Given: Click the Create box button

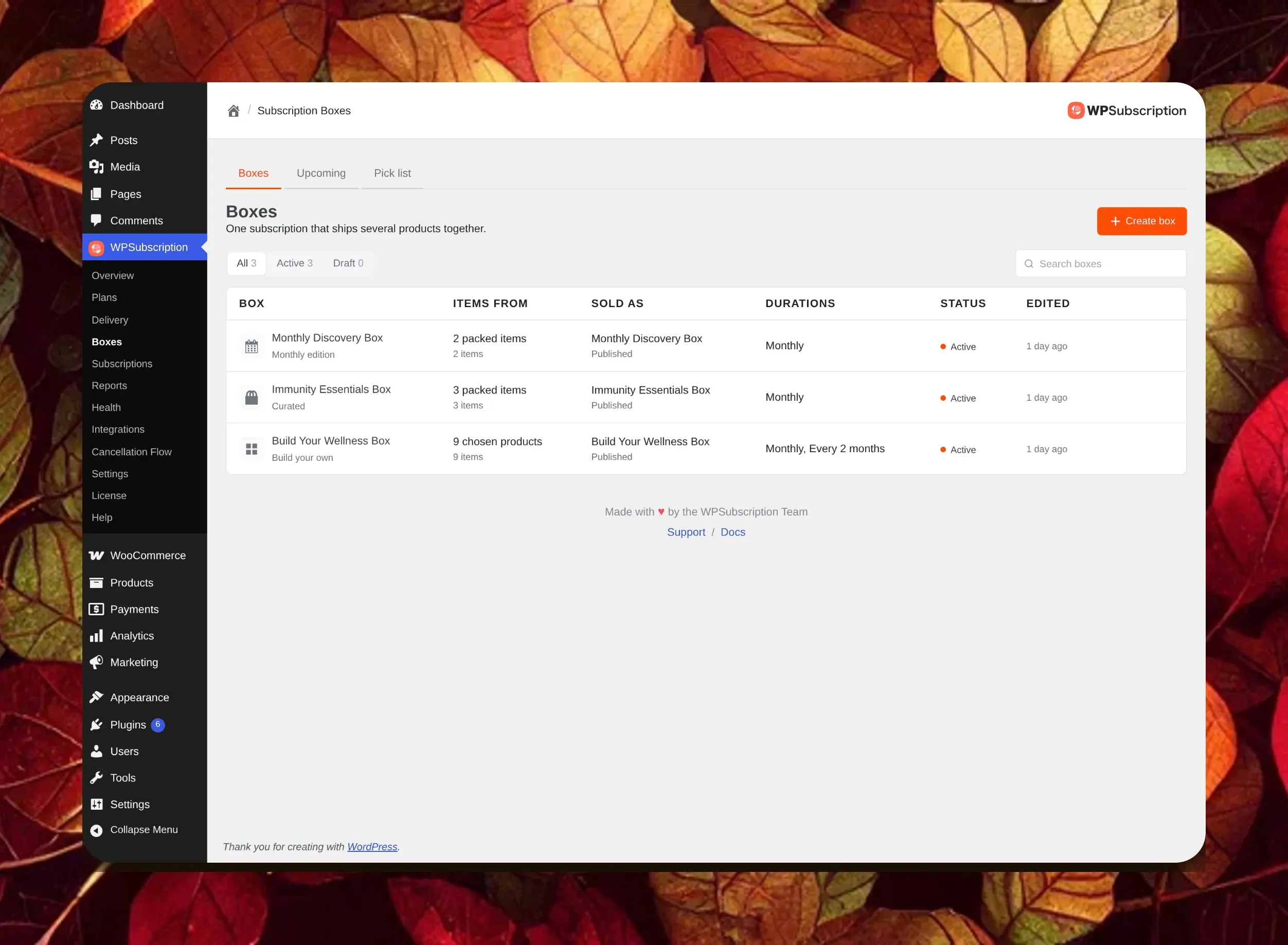Looking at the screenshot, I should coord(1141,221).
